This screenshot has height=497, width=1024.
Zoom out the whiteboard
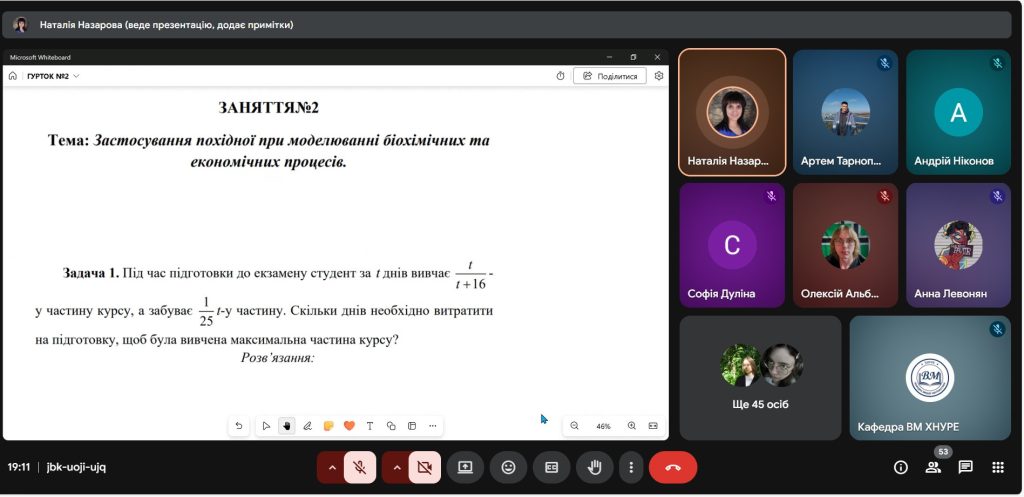tap(575, 426)
